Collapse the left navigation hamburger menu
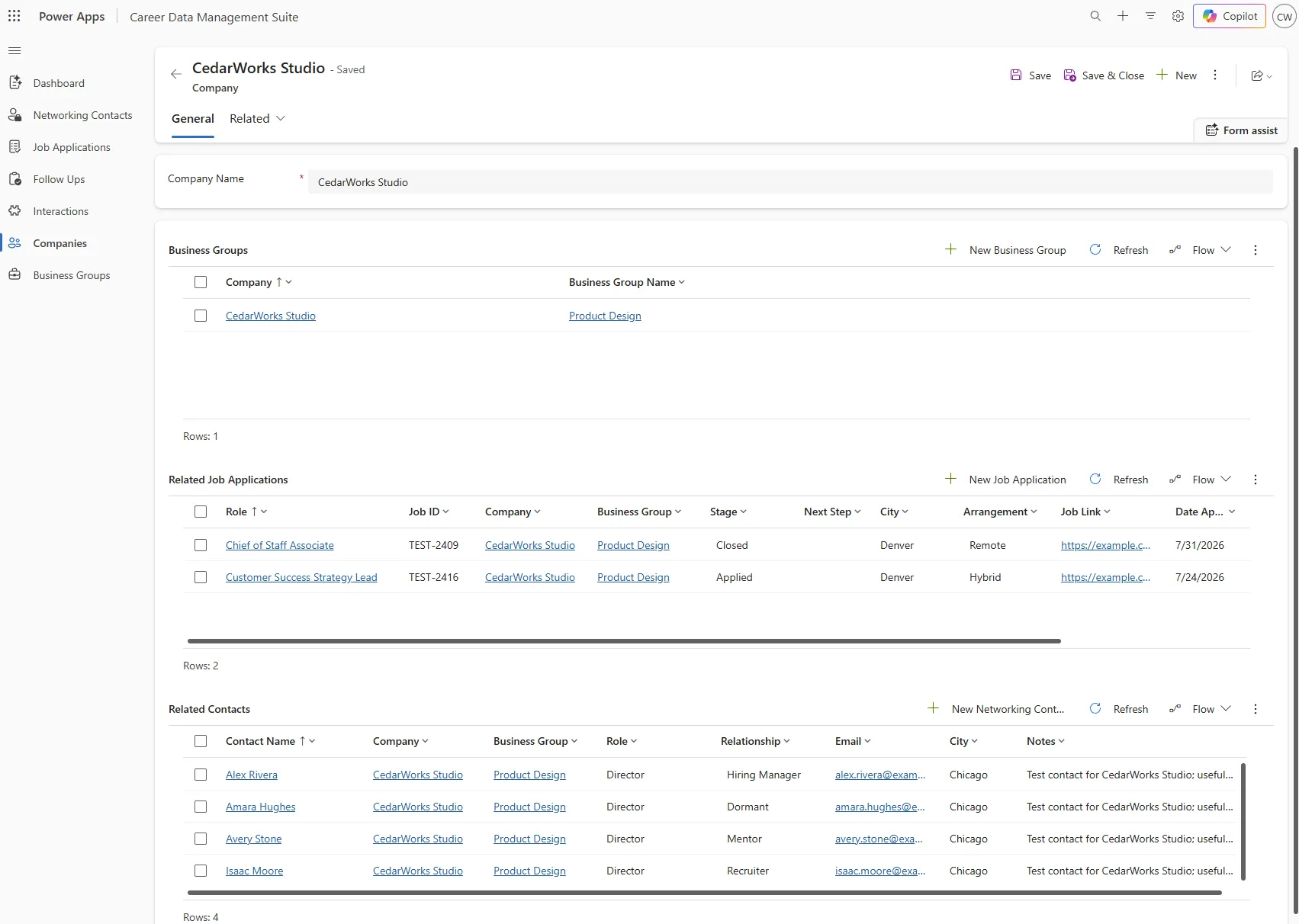 [x=14, y=51]
